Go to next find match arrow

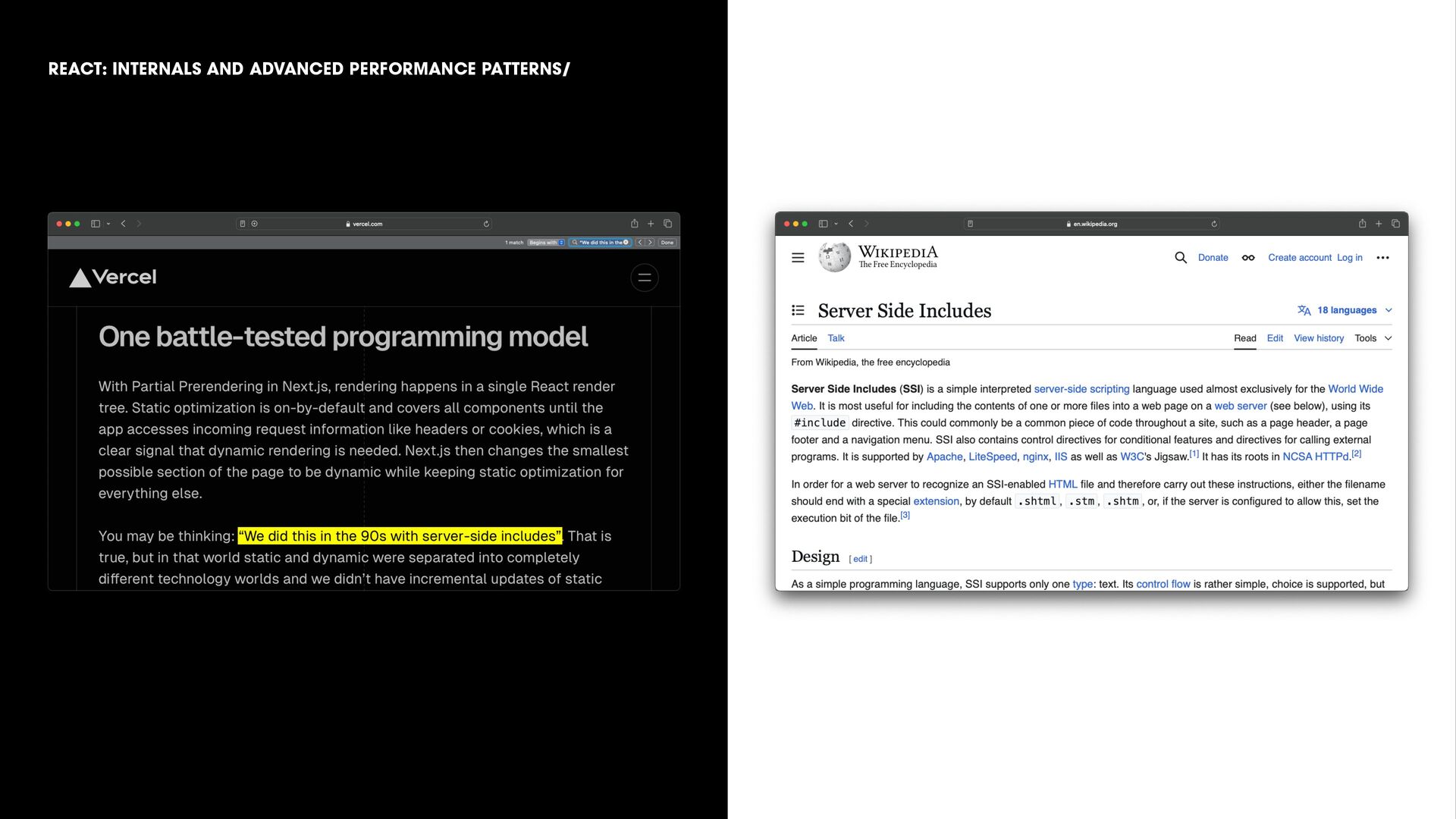click(650, 243)
